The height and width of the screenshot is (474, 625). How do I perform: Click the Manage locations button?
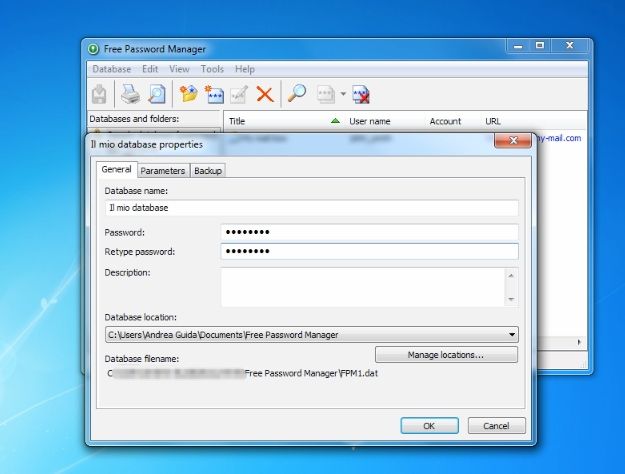446,355
